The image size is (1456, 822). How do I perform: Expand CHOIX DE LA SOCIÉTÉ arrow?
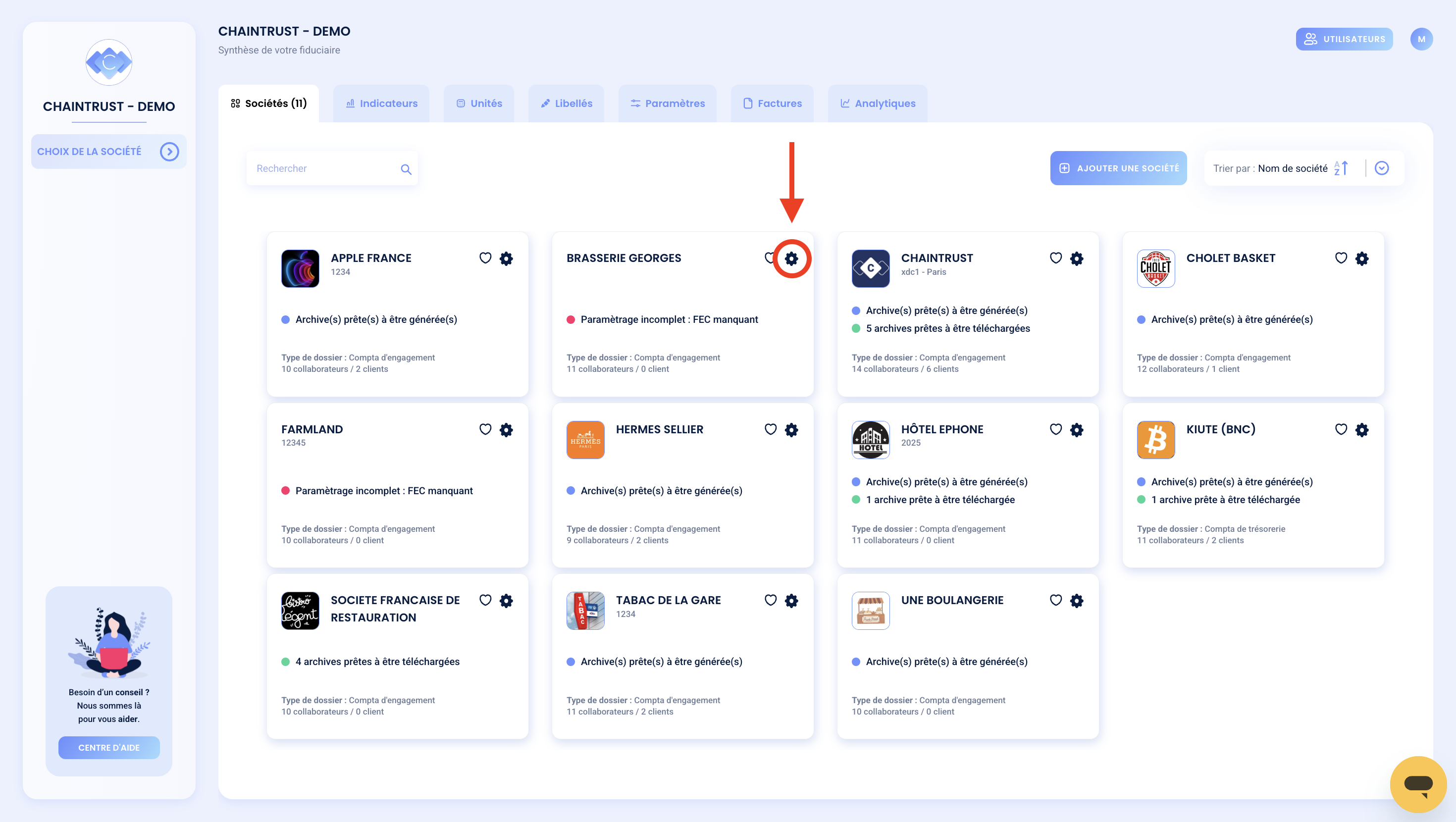pos(169,152)
